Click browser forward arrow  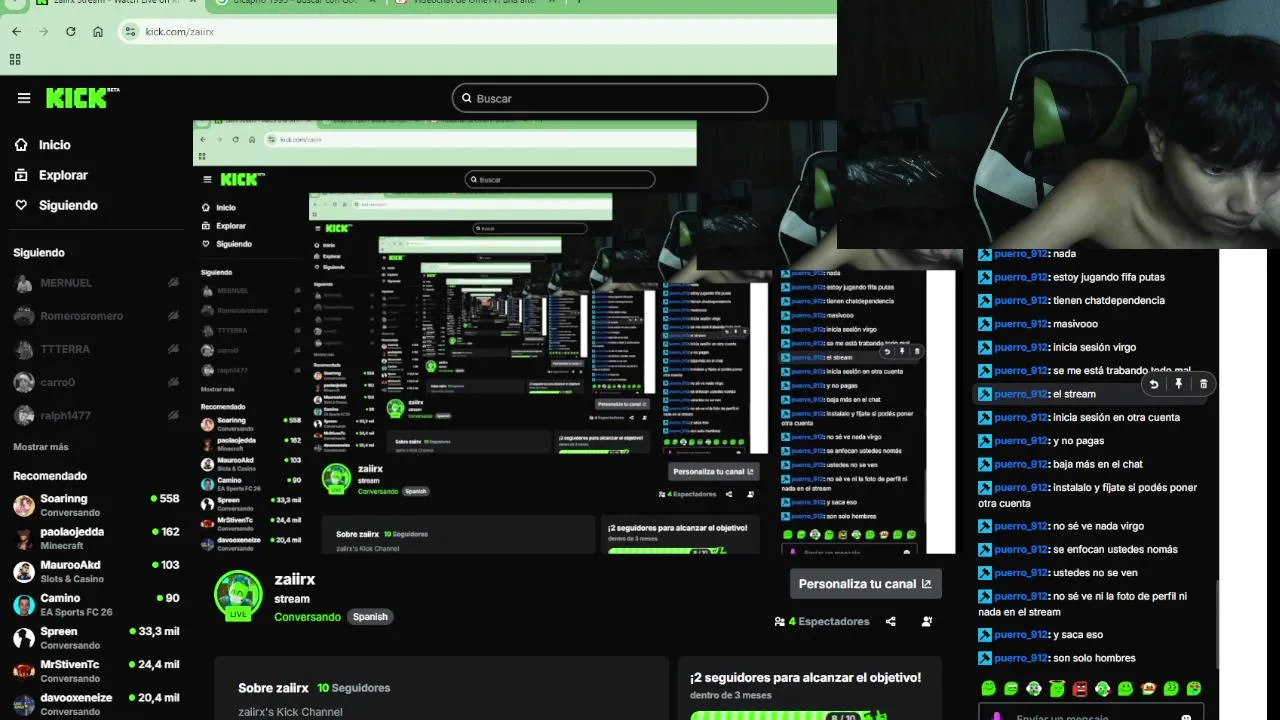click(x=43, y=32)
